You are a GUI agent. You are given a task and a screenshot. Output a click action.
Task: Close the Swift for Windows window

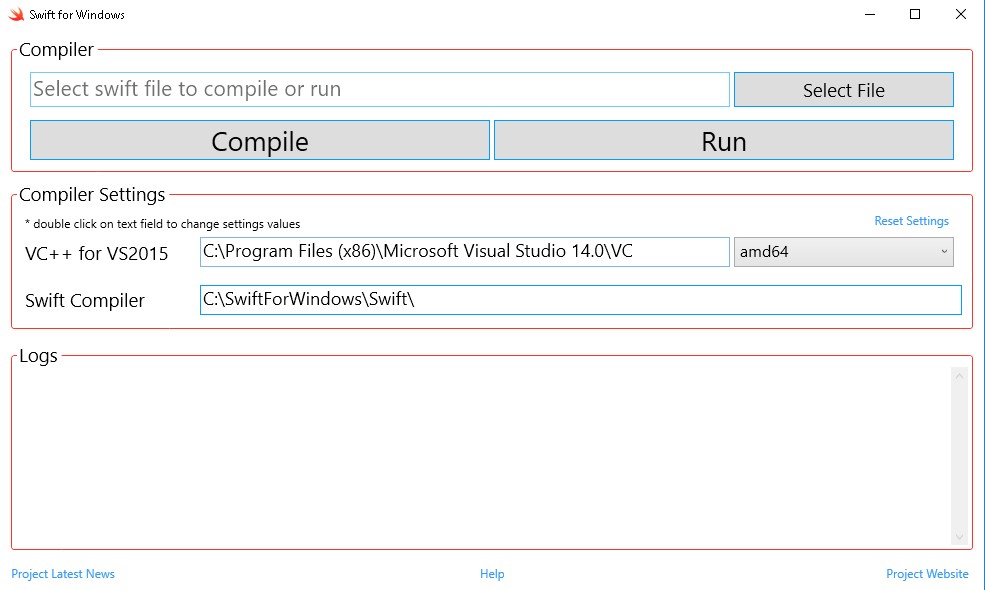pyautogui.click(x=961, y=14)
